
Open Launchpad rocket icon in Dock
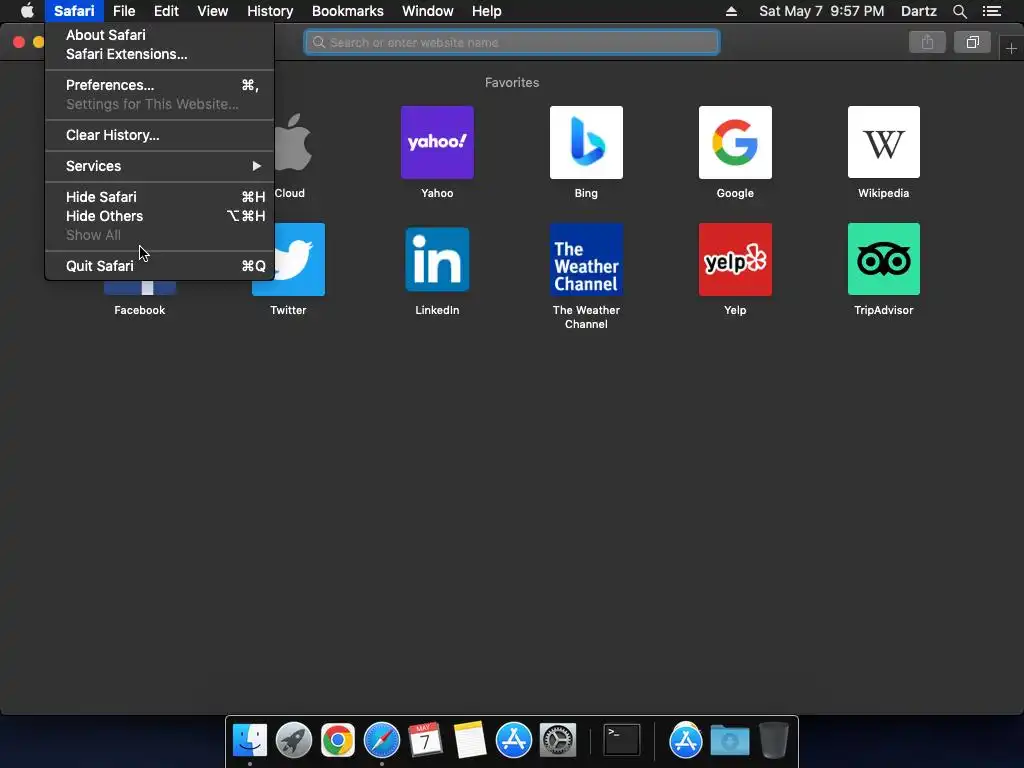tap(294, 740)
